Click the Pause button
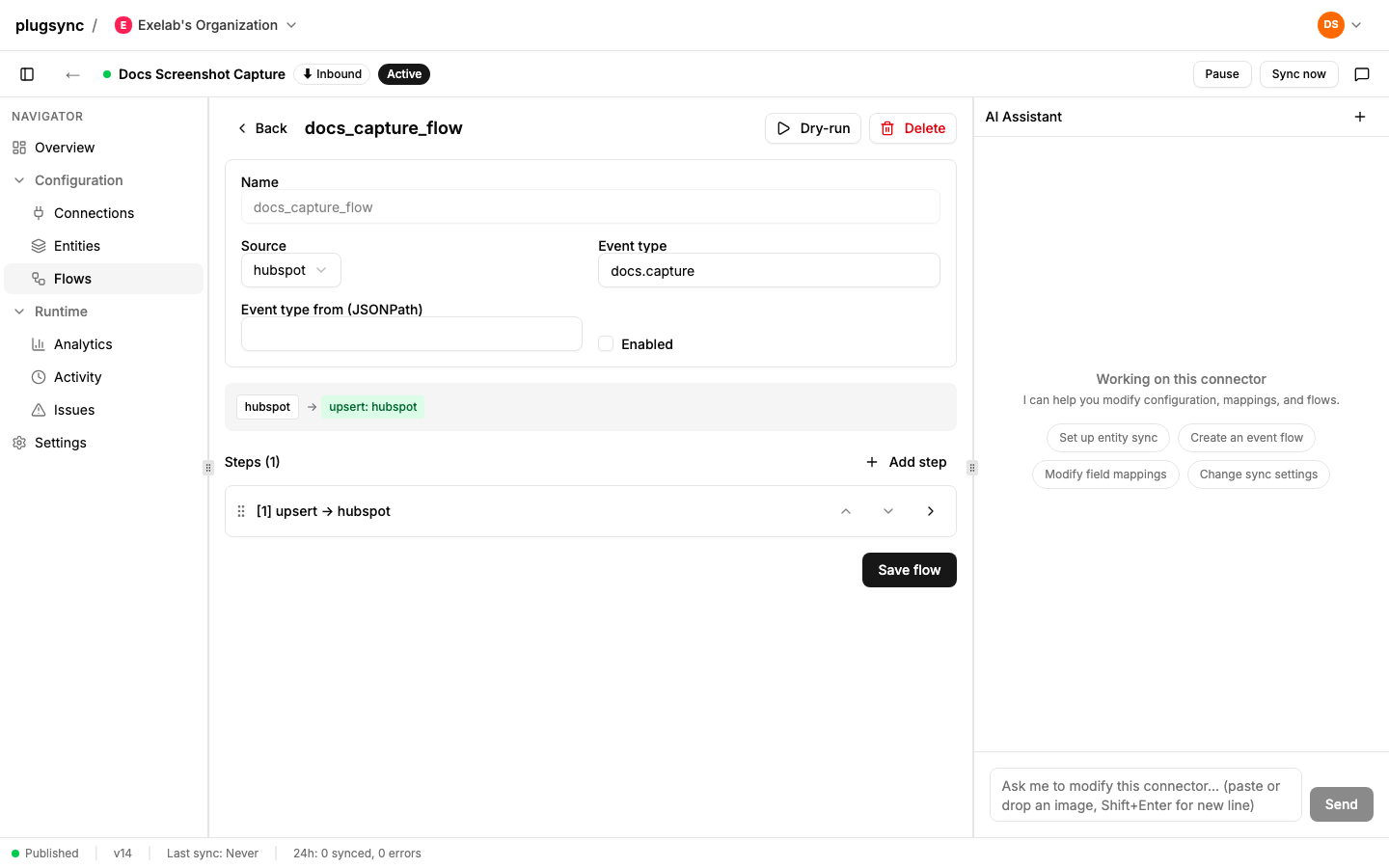The image size is (1389, 868). (x=1222, y=74)
